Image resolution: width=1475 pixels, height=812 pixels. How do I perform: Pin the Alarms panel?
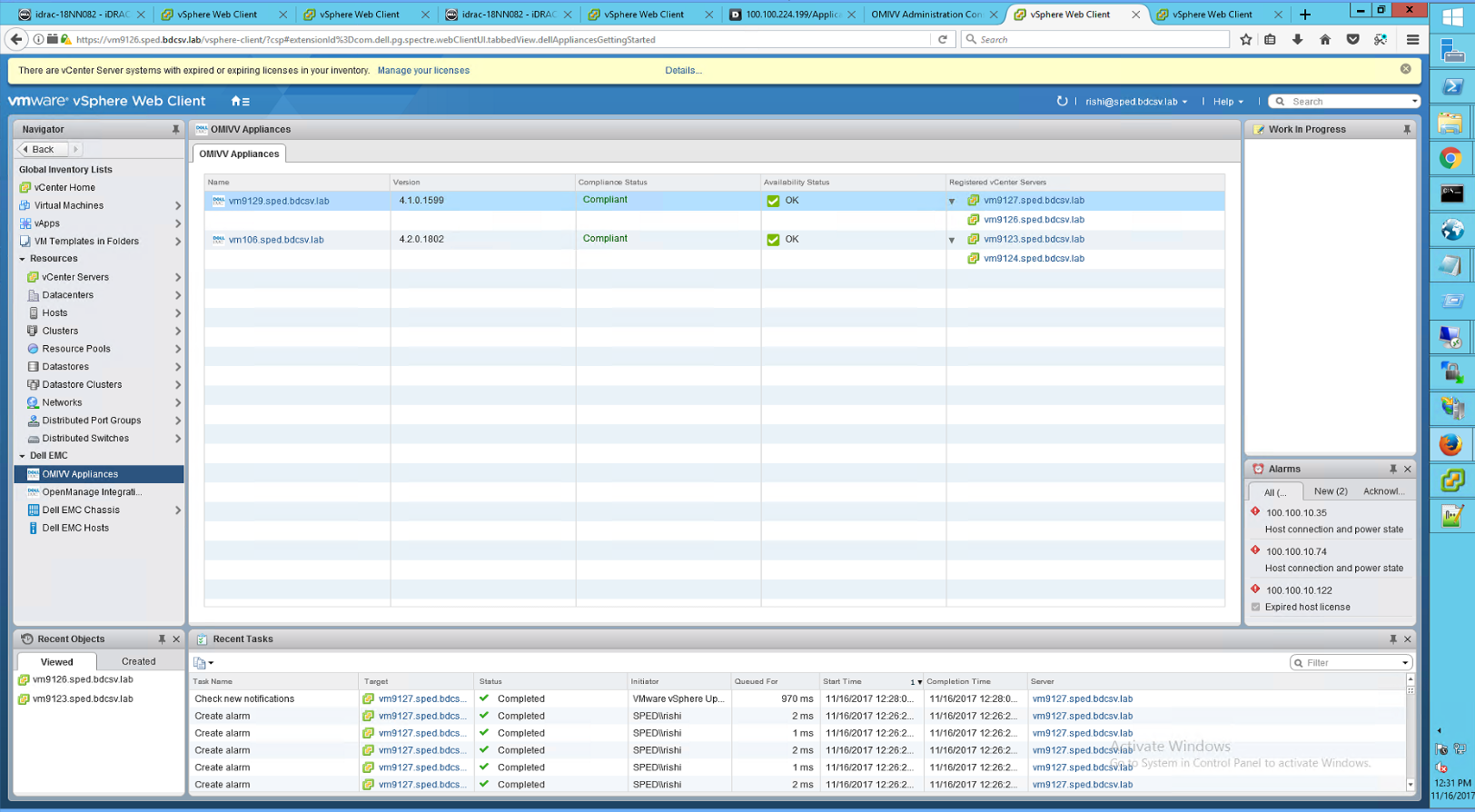pos(1392,470)
